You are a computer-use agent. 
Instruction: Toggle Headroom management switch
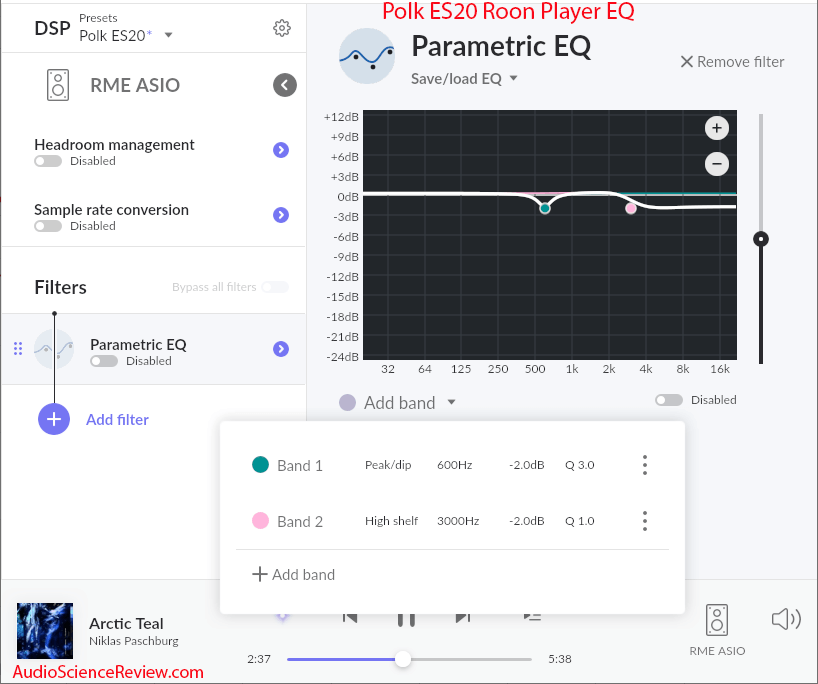click(48, 161)
